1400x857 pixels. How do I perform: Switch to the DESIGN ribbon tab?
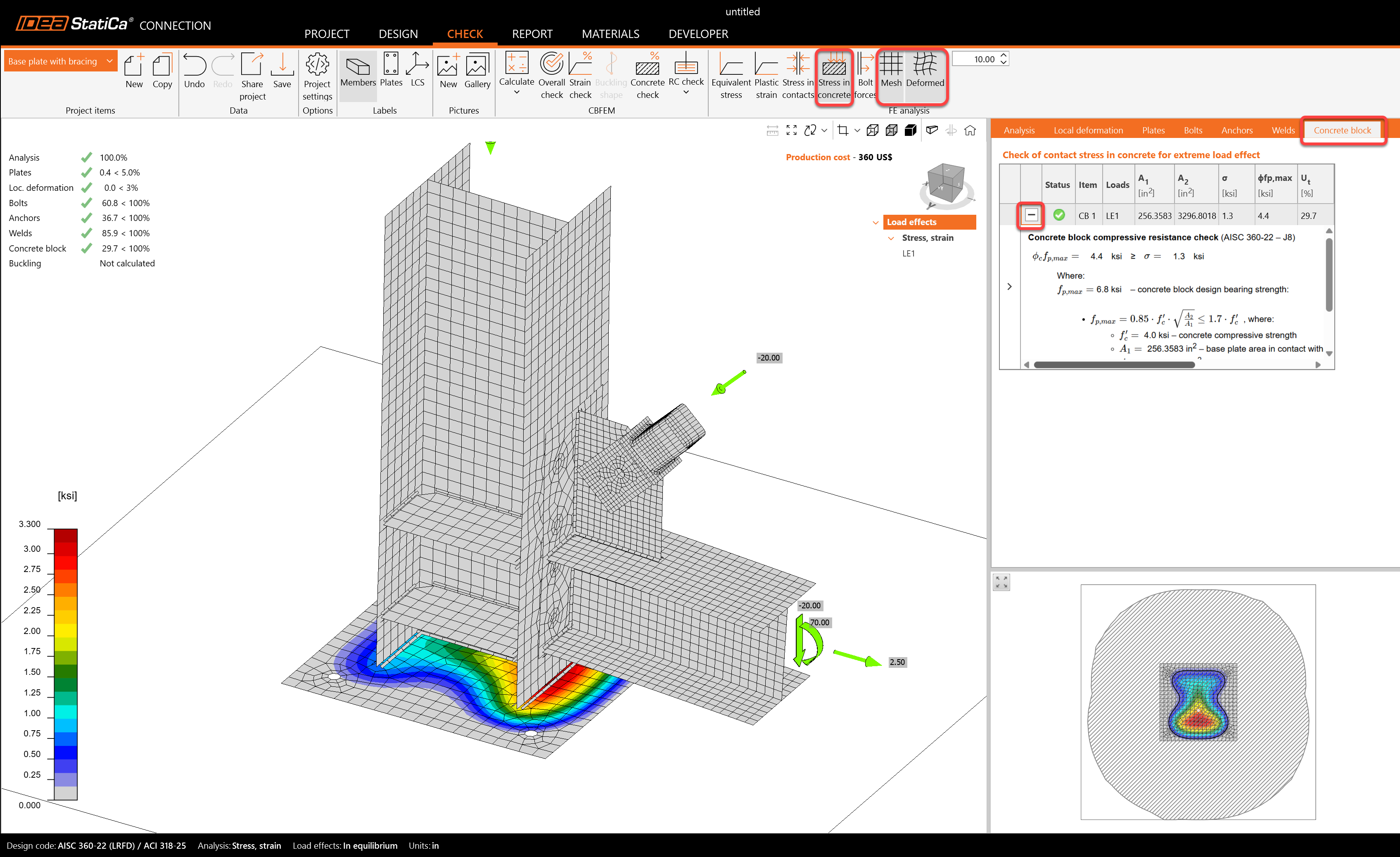398,33
